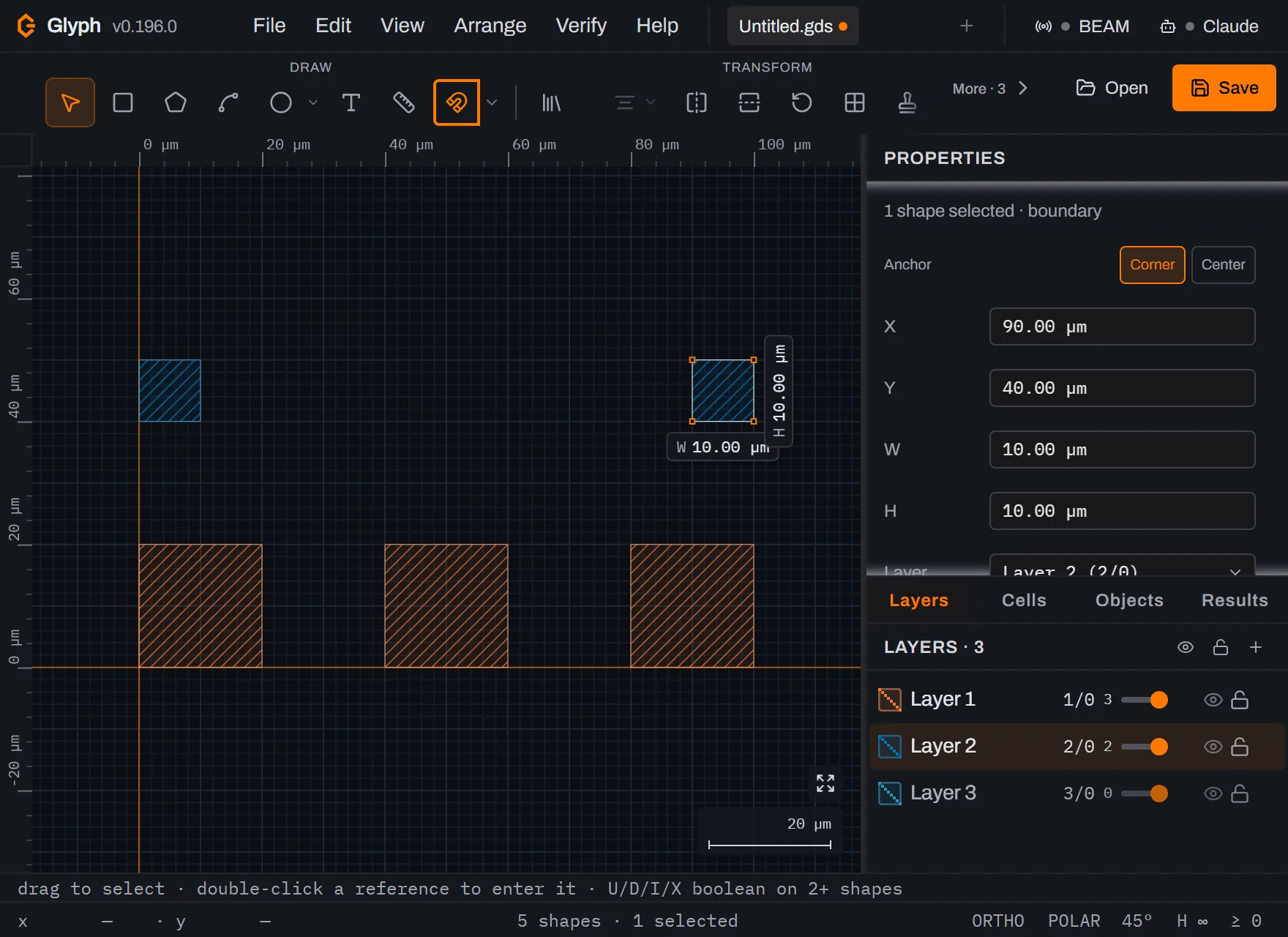
Task: Expand the snap tool dropdown arrow
Action: [x=493, y=102]
